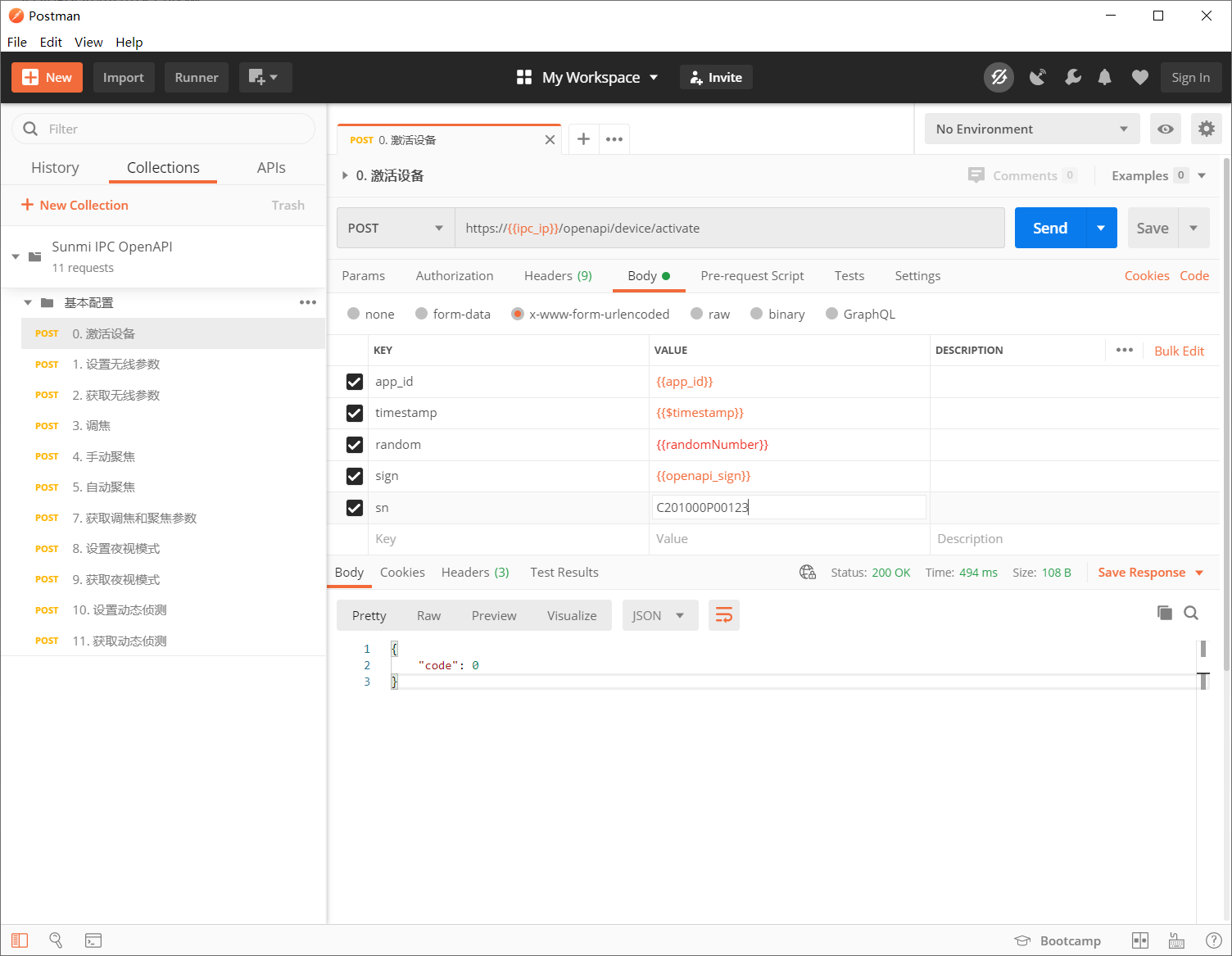Open the Send button arrow dropdown
This screenshot has height=956, width=1232.
click(1101, 228)
